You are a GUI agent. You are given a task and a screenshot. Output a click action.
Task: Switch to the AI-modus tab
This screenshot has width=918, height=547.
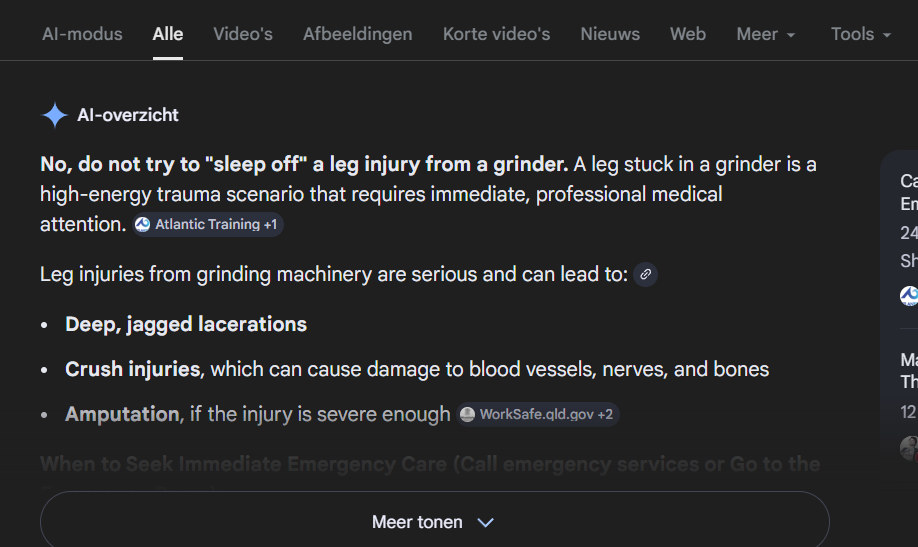click(82, 34)
